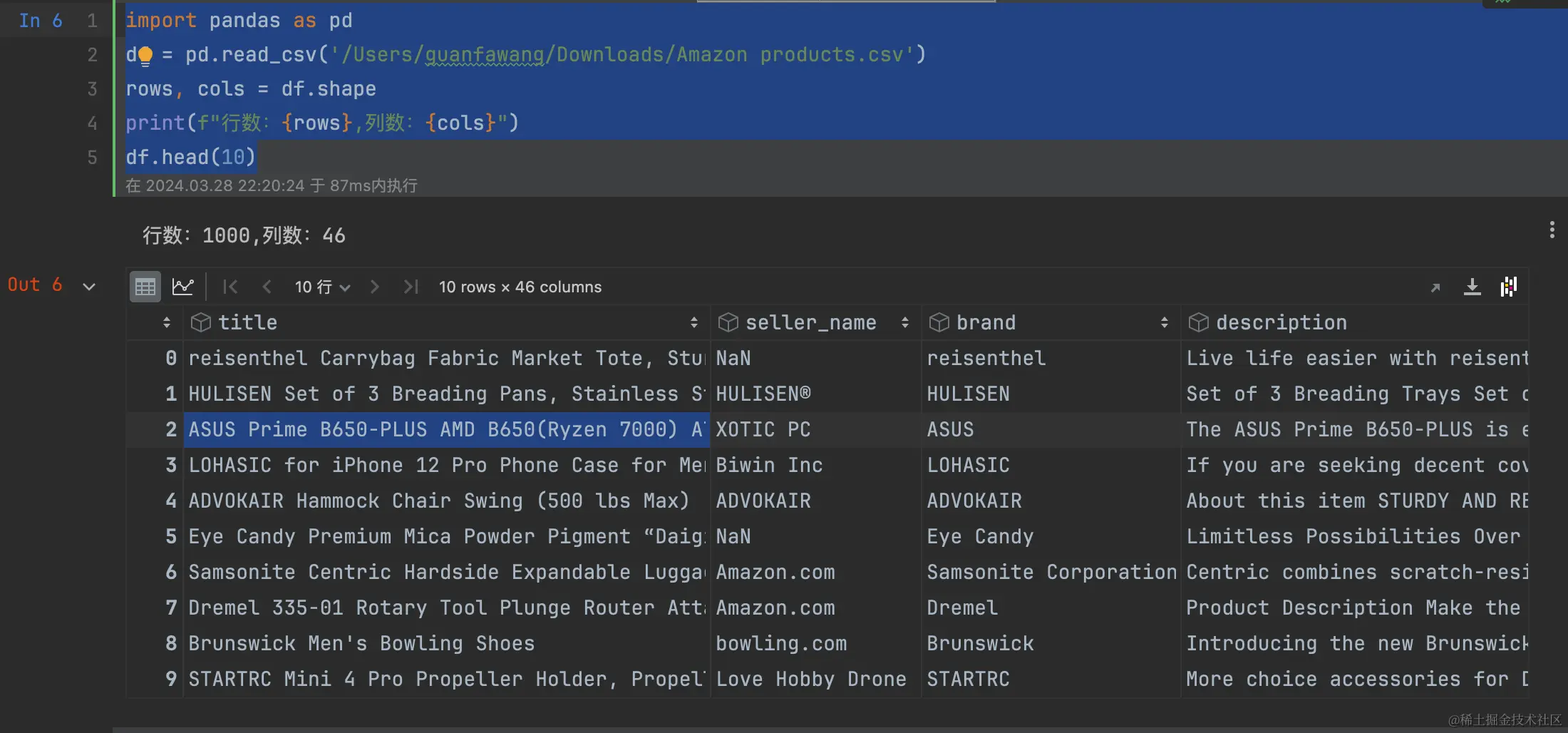This screenshot has height=733, width=1568.
Task: Click the 'In 6' cell label
Action: [x=41, y=21]
